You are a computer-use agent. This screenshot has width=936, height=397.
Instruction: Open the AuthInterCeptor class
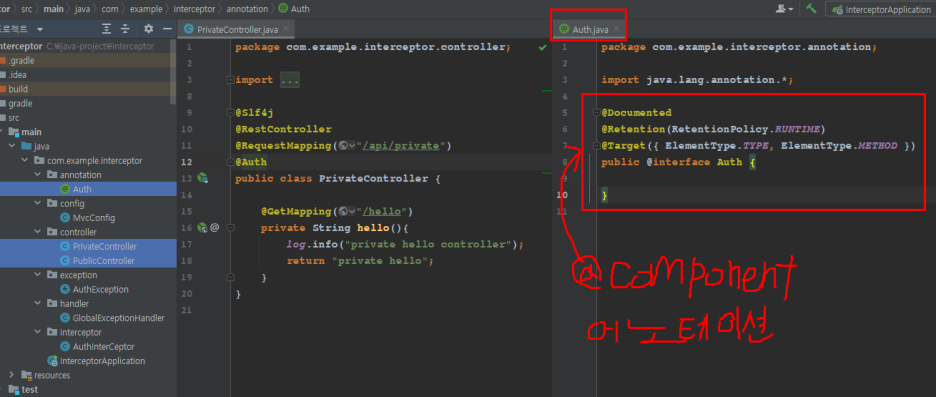click(x=97, y=347)
